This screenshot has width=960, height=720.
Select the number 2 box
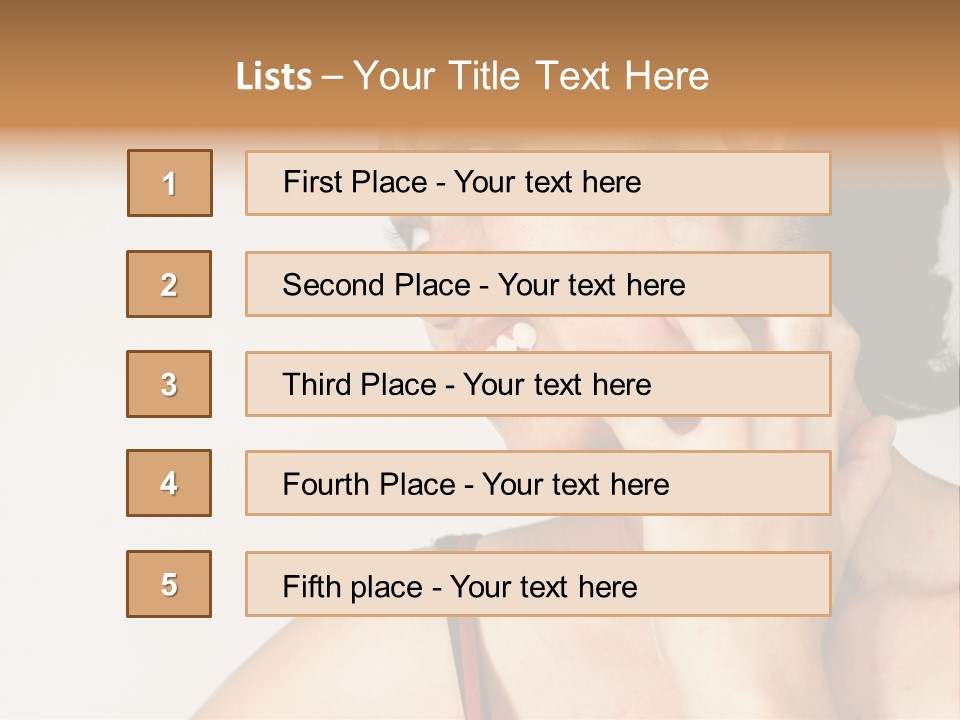[169, 284]
